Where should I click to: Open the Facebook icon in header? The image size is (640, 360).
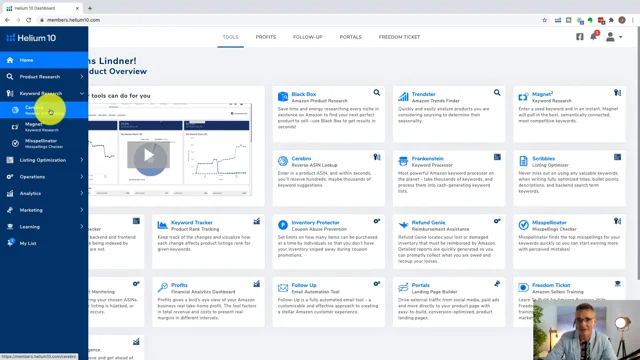[580, 37]
